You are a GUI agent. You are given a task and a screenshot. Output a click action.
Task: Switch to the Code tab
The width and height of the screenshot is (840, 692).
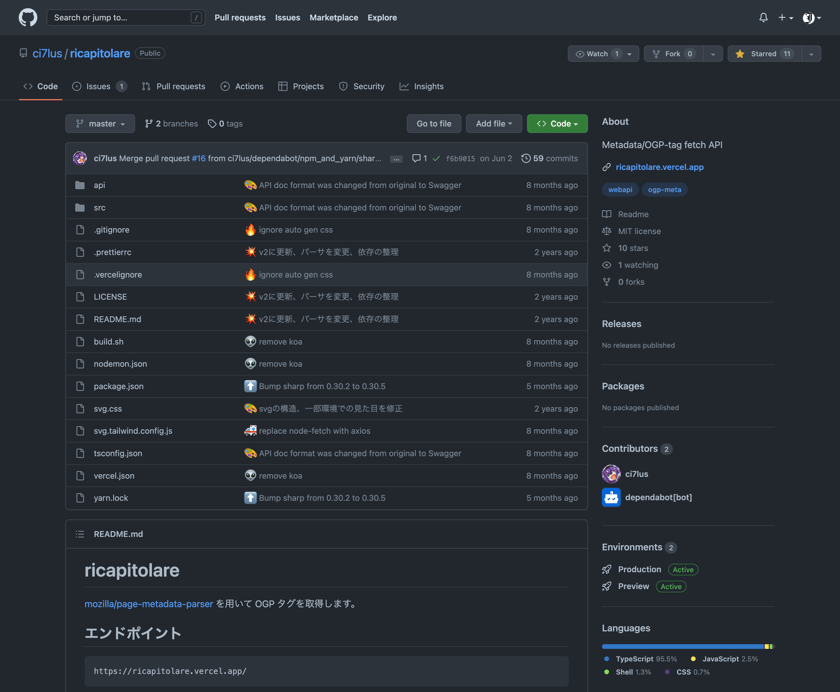pyautogui.click(x=41, y=86)
